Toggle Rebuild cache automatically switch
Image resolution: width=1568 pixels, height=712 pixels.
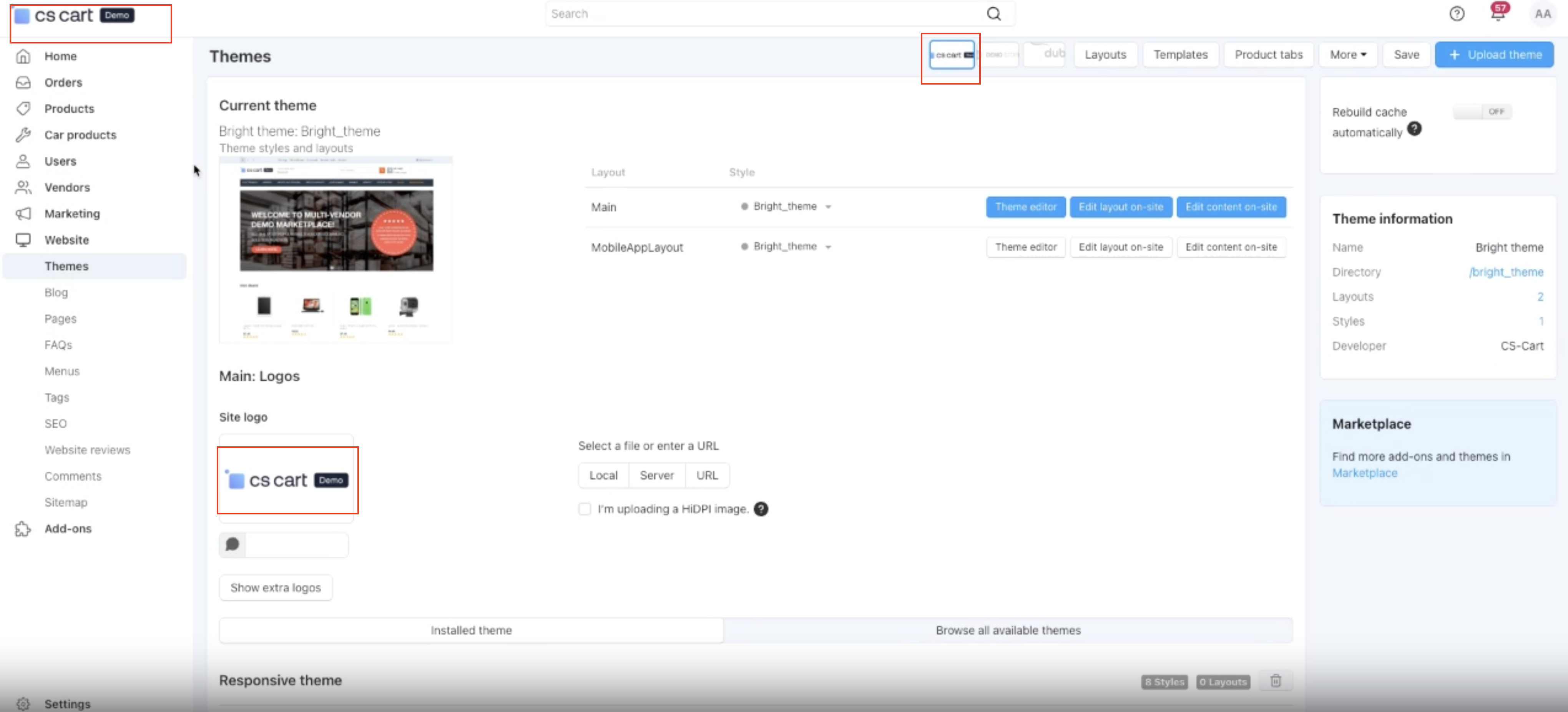point(1482,111)
